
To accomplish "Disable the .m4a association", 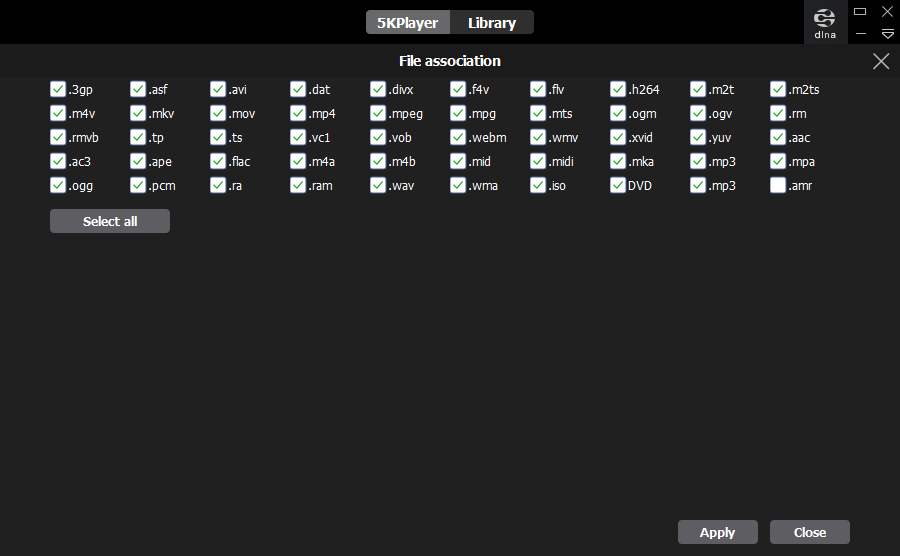I will tap(298, 161).
